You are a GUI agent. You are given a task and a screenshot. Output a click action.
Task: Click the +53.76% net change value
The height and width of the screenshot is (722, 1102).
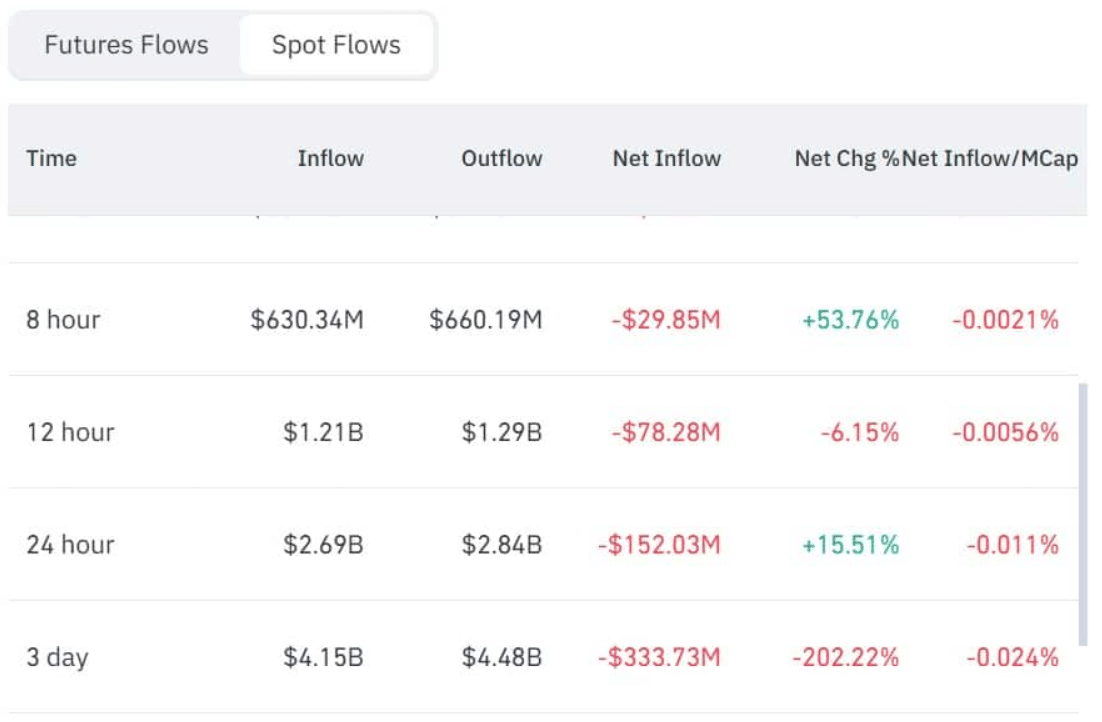[850, 320]
